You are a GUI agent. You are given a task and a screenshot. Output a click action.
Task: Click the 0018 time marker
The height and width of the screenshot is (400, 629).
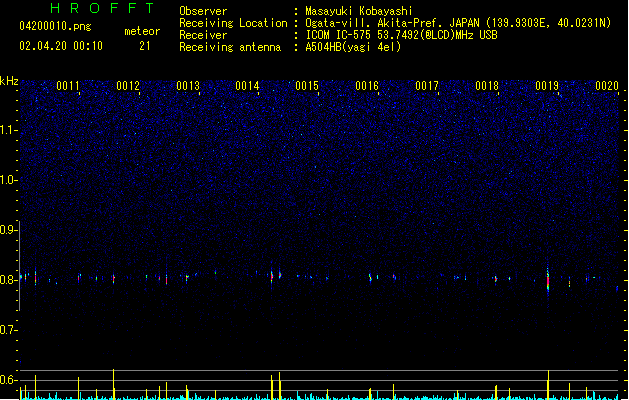487,86
